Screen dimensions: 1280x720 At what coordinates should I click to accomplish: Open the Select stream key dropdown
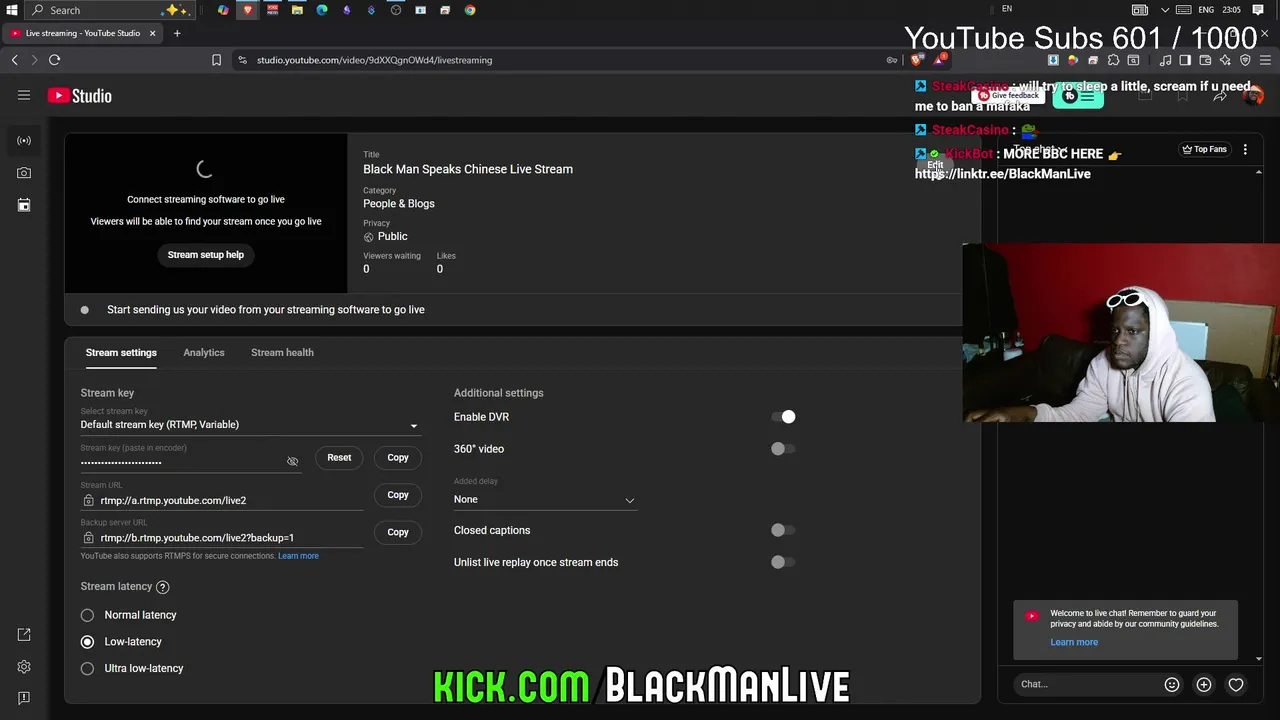(x=250, y=425)
